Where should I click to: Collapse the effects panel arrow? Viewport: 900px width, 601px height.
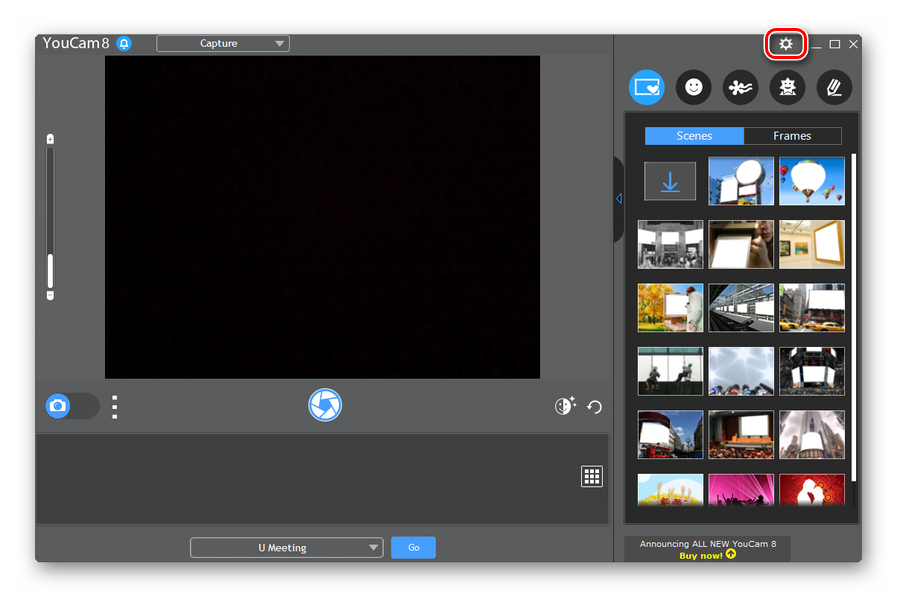[619, 199]
